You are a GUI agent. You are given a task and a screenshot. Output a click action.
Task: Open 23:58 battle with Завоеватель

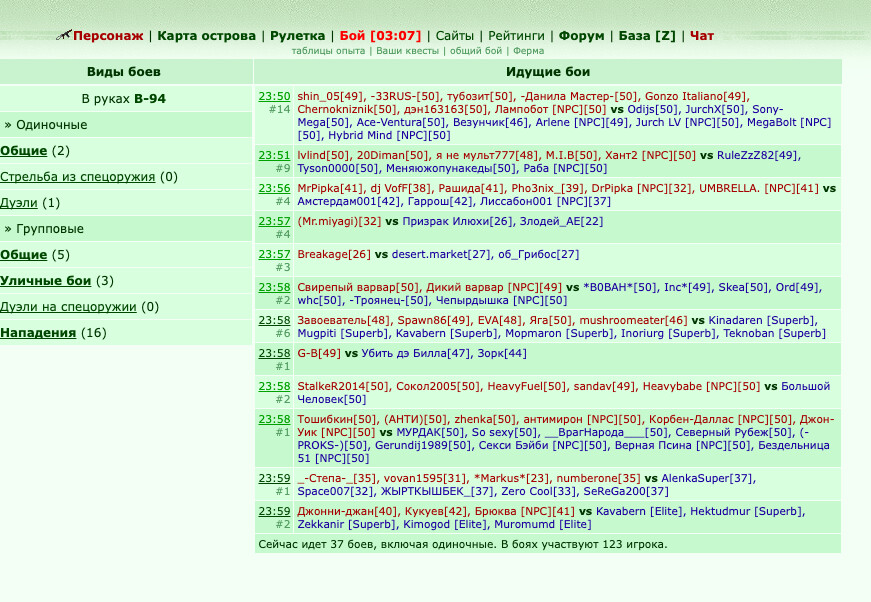coord(274,320)
